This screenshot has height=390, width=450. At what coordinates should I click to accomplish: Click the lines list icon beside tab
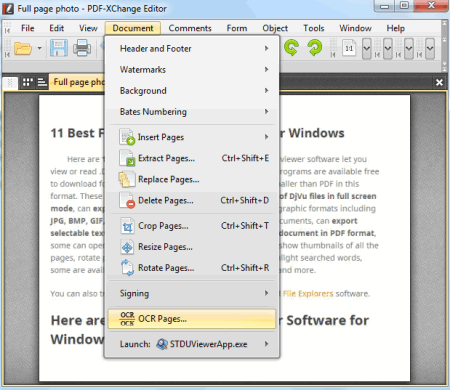point(42,82)
